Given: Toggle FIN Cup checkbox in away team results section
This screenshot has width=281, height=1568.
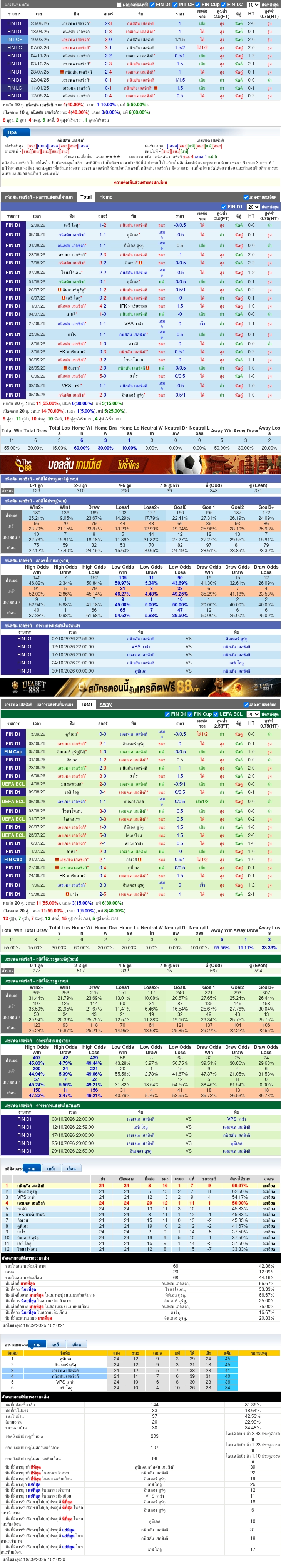Looking at the screenshot, I should [191, 714].
